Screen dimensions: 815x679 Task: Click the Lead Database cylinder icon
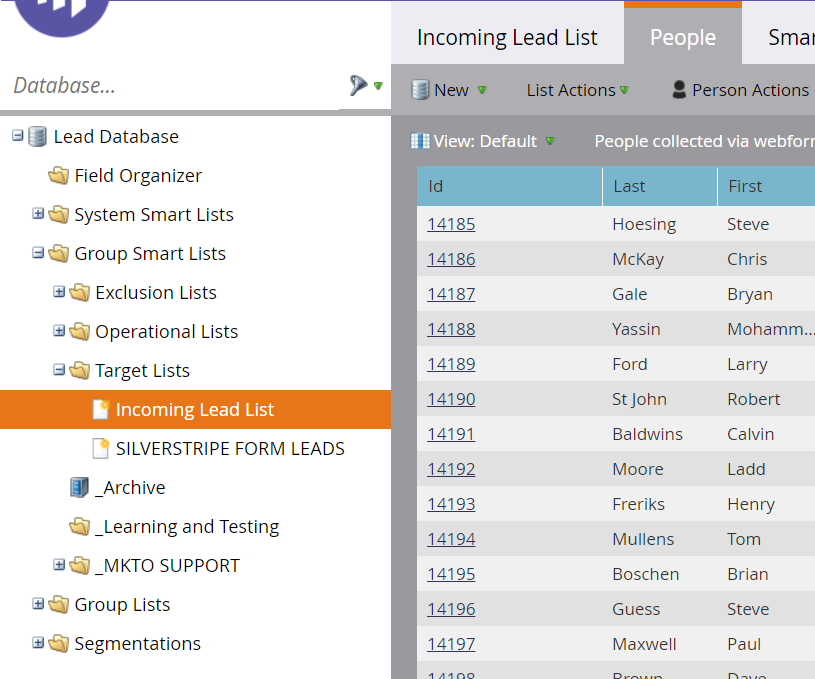click(37, 137)
